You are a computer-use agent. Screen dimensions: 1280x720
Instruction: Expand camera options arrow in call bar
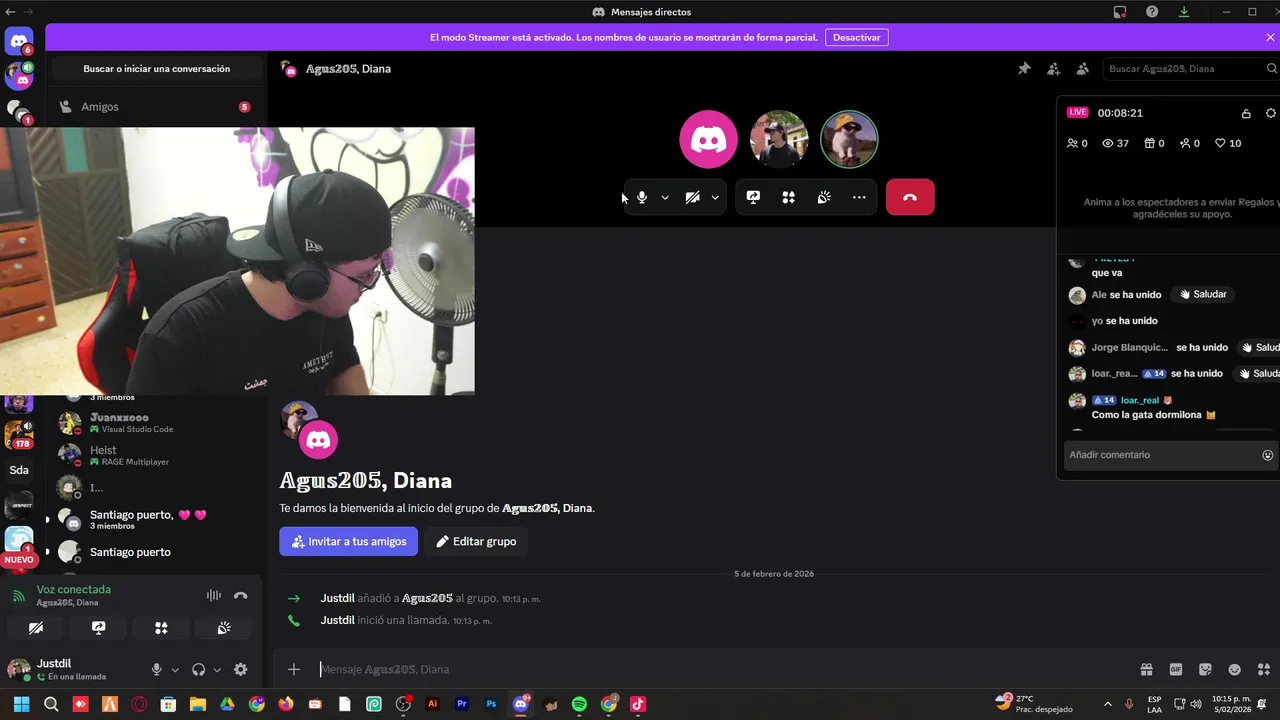click(715, 197)
